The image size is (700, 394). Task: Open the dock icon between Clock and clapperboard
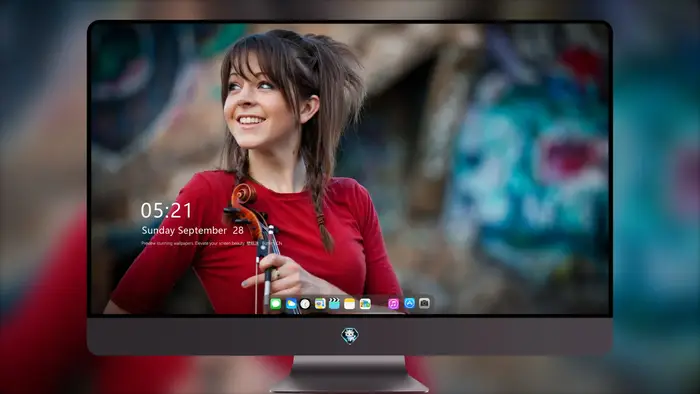(320, 304)
